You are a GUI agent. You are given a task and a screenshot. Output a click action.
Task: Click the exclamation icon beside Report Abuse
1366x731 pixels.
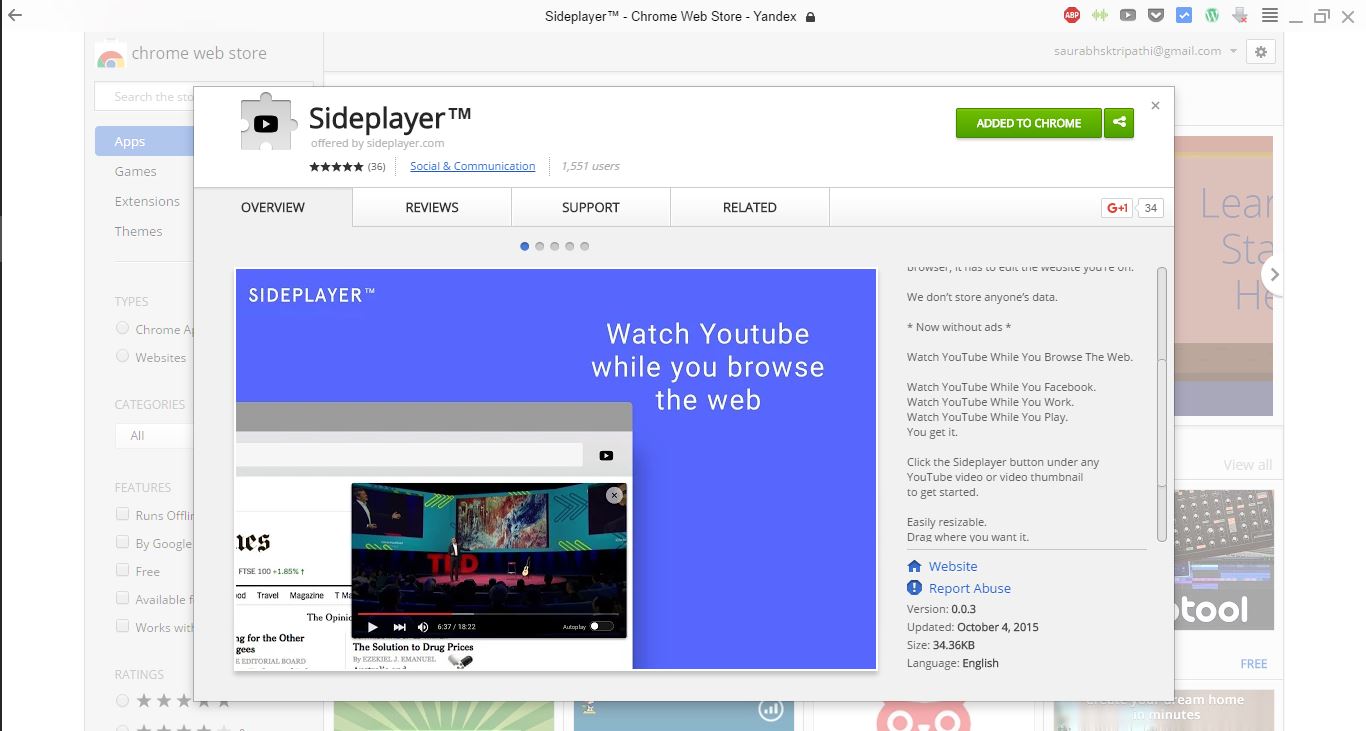pos(914,588)
